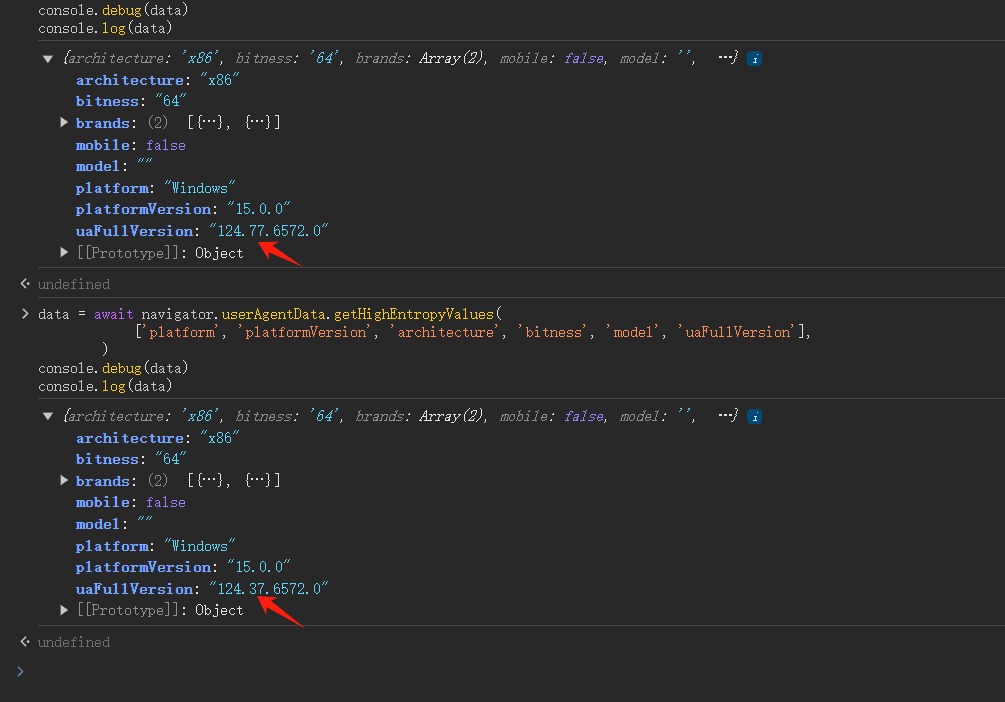Click platformVersion "15.0.0" in second object
Image resolution: width=1005 pixels, height=702 pixels.
click(258, 567)
